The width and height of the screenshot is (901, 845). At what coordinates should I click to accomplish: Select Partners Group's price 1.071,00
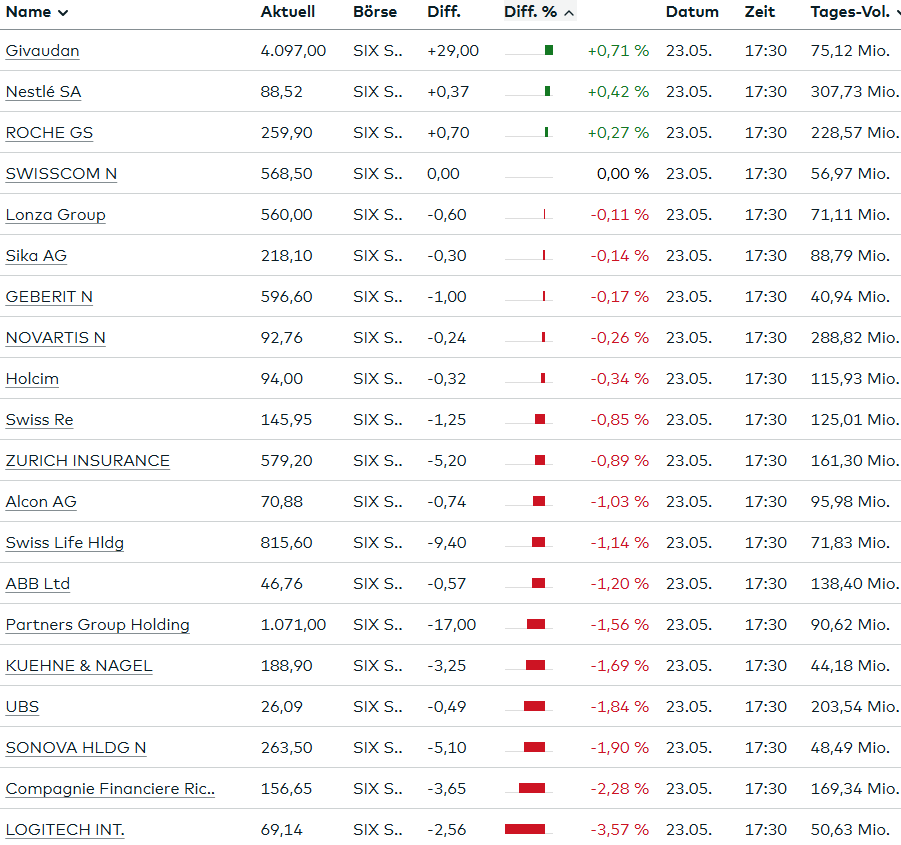coord(293,624)
